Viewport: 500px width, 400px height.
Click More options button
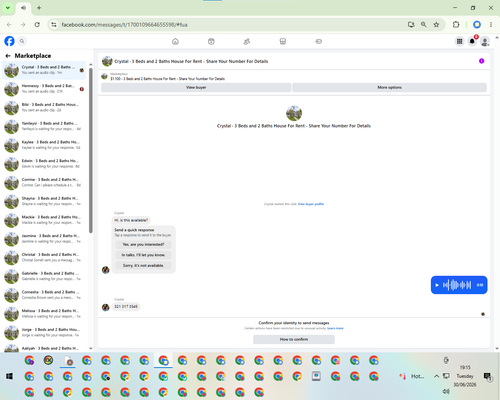pos(389,87)
